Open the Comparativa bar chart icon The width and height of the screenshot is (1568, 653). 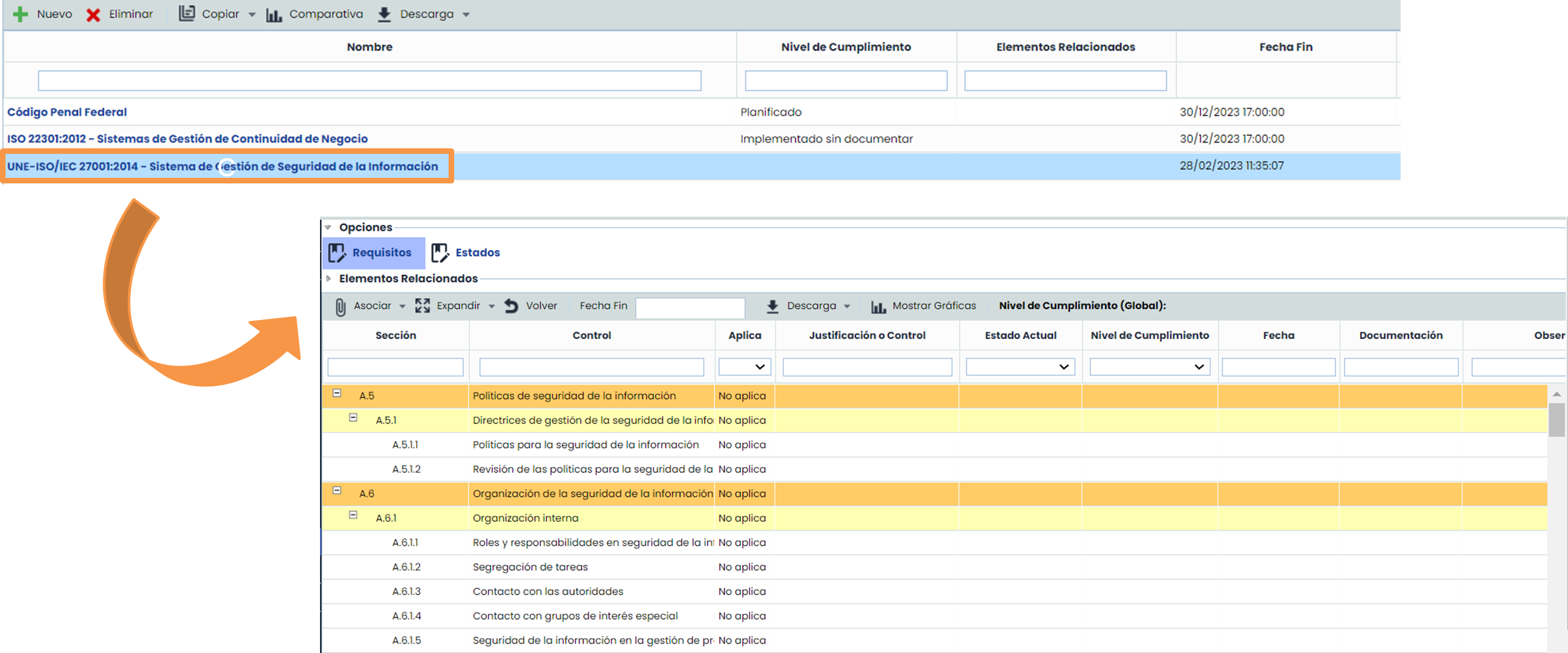(x=274, y=15)
